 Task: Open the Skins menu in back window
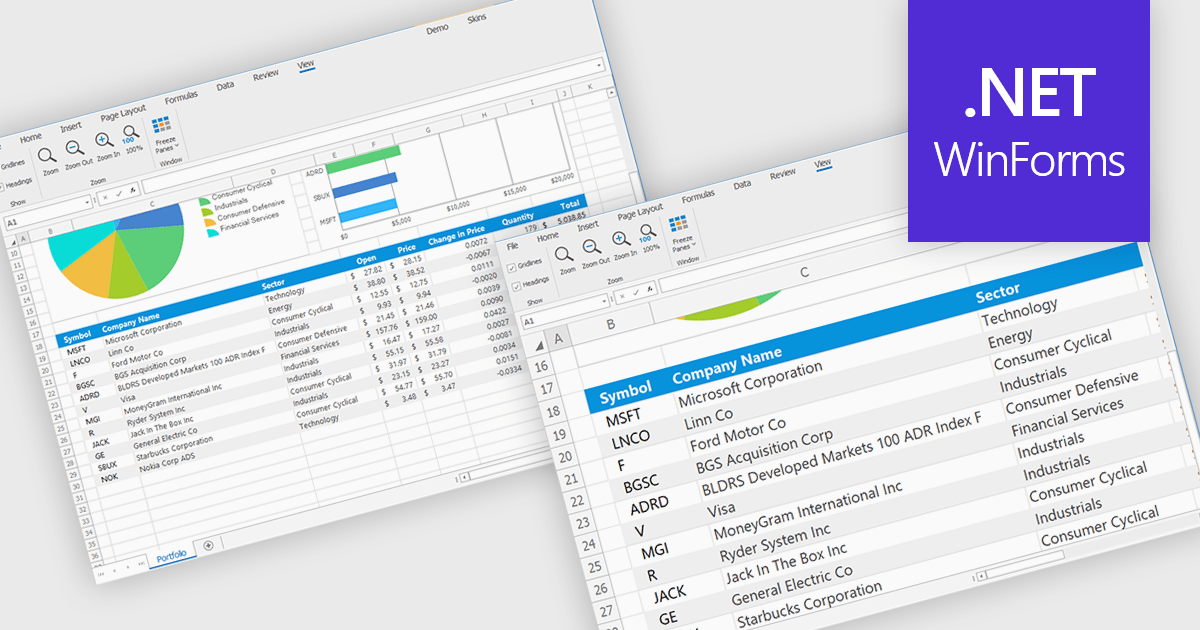pyautogui.click(x=477, y=18)
